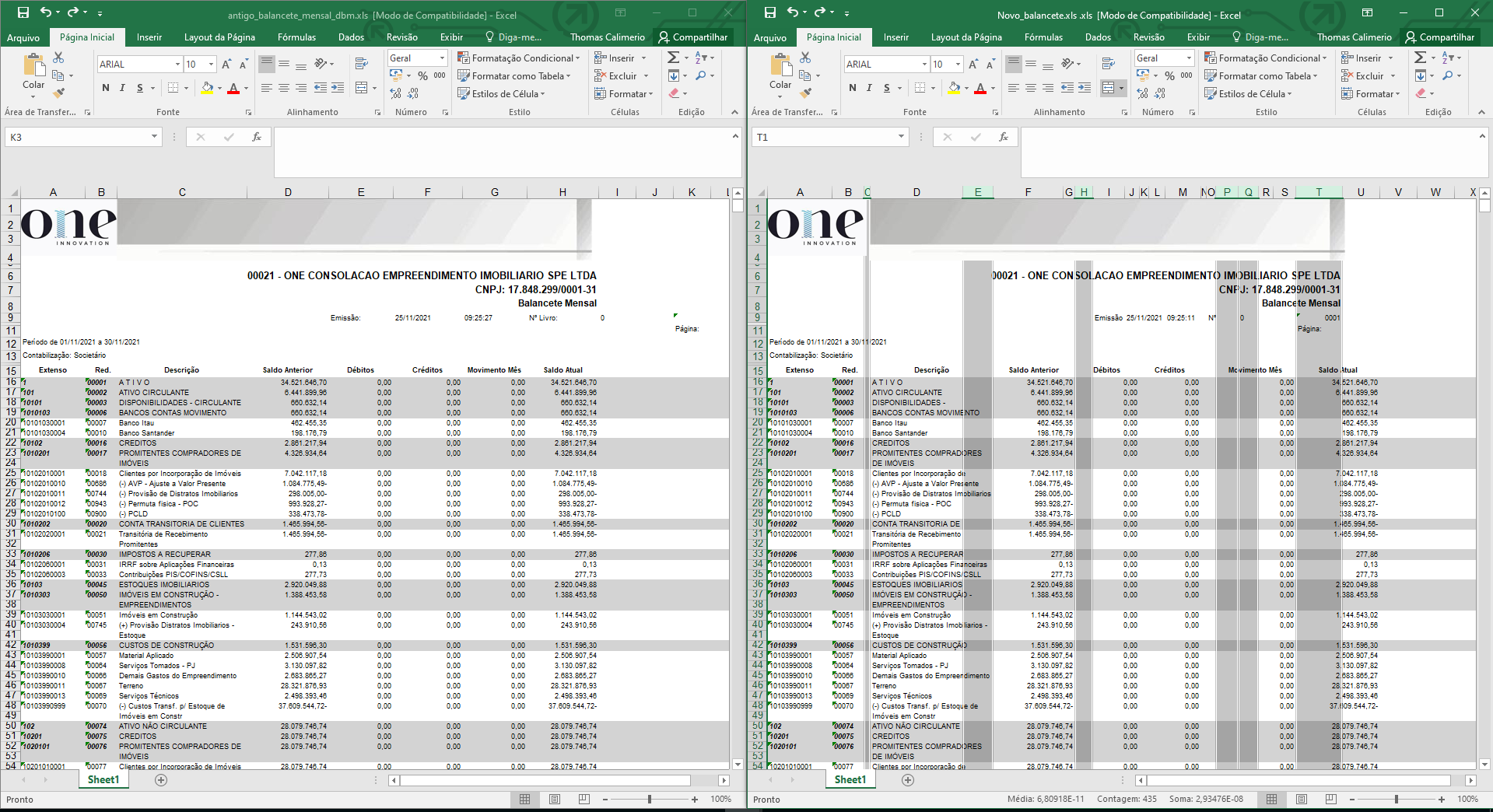Screen dimensions: 1493x812
Task: Expand Formatar como Tabela in right window
Action: click(x=1261, y=75)
